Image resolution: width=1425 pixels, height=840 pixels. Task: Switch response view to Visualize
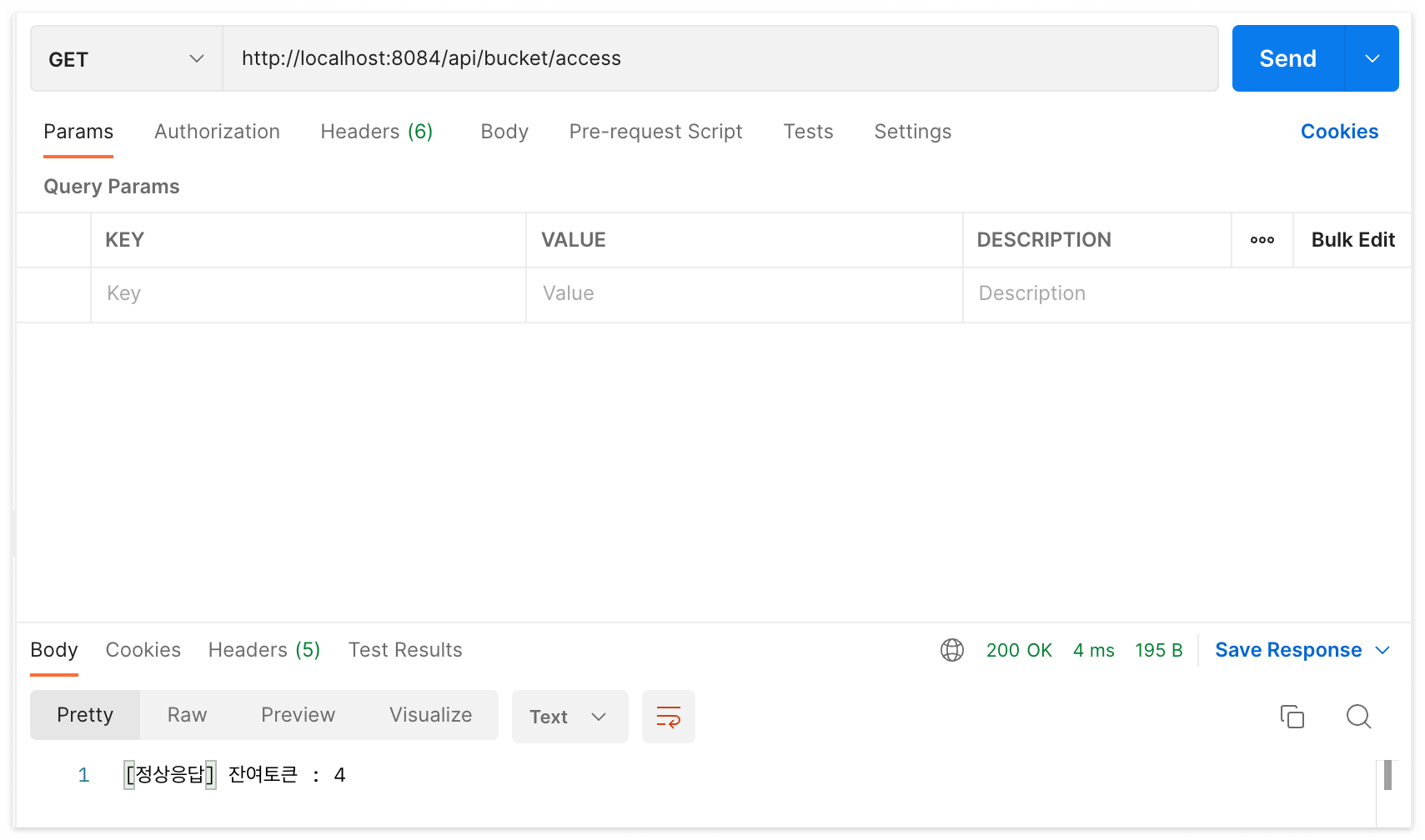coord(430,715)
